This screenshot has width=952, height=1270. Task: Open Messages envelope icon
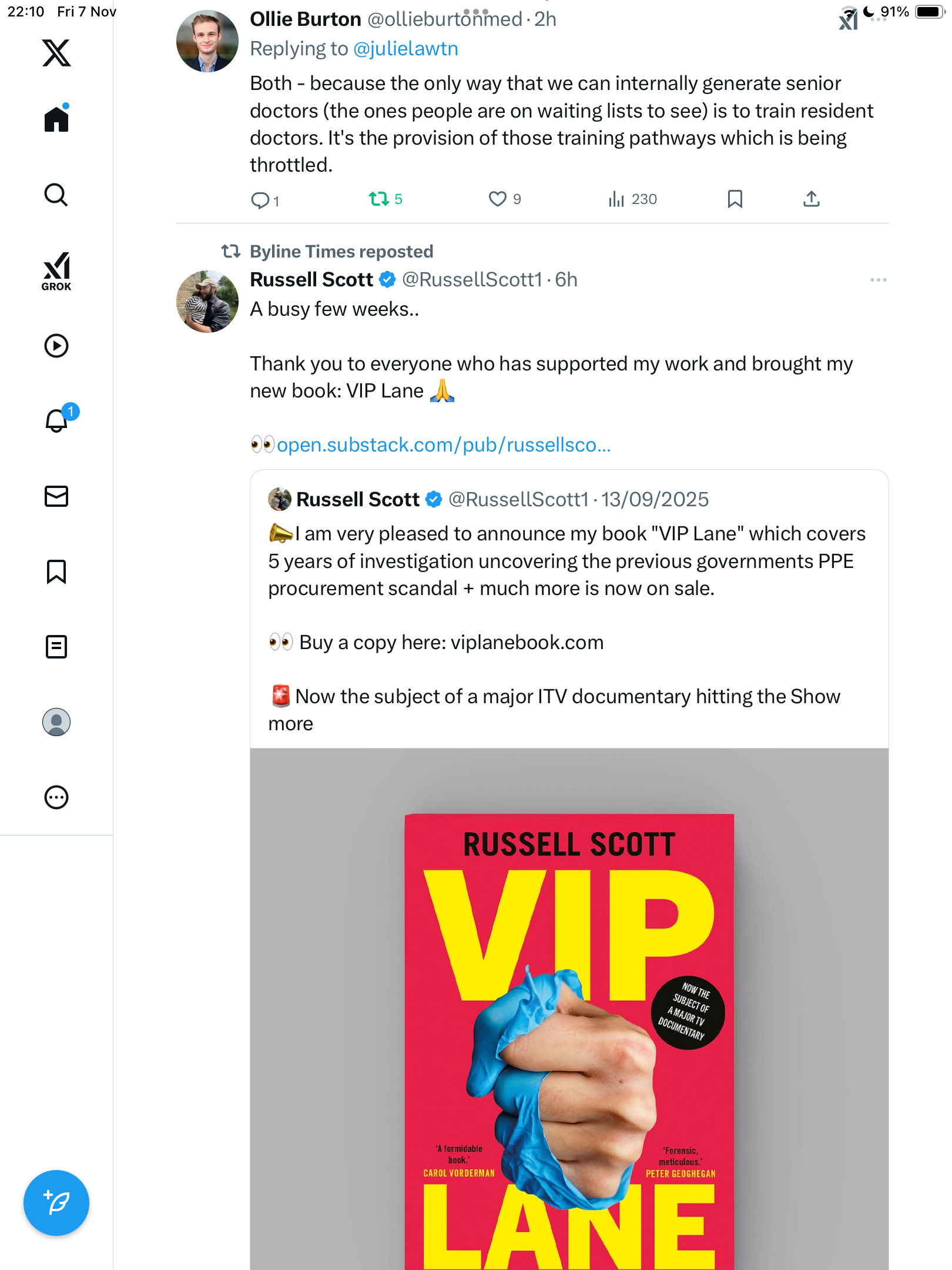[56, 496]
